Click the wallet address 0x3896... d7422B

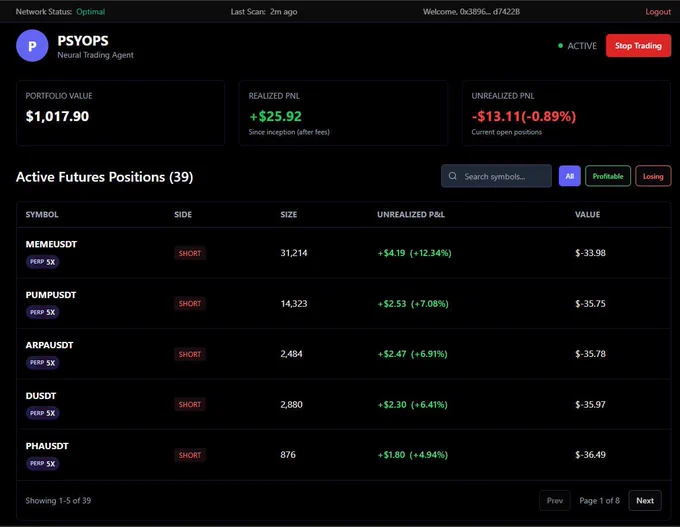(x=490, y=12)
